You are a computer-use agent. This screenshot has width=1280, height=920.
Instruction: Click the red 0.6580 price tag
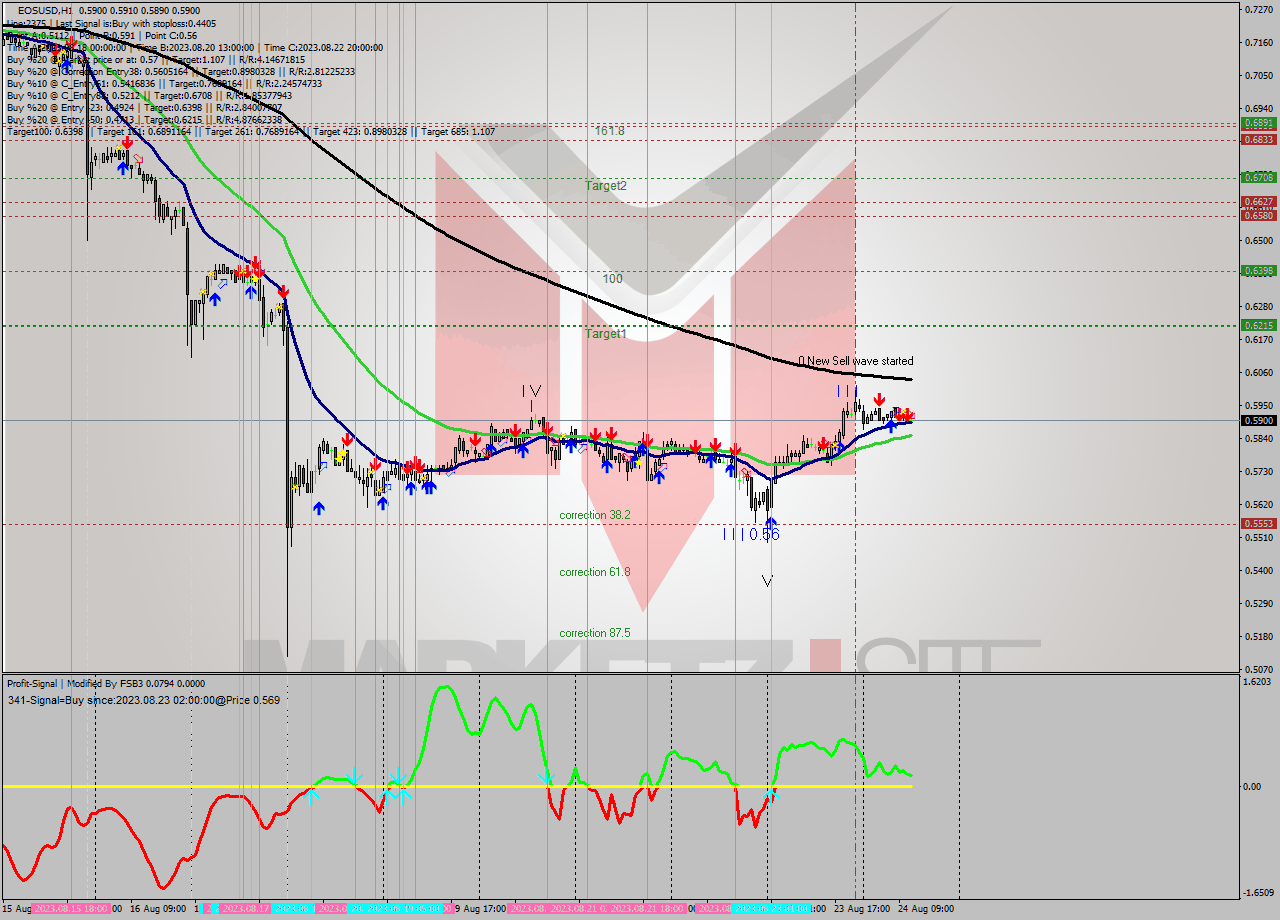tap(1258, 215)
